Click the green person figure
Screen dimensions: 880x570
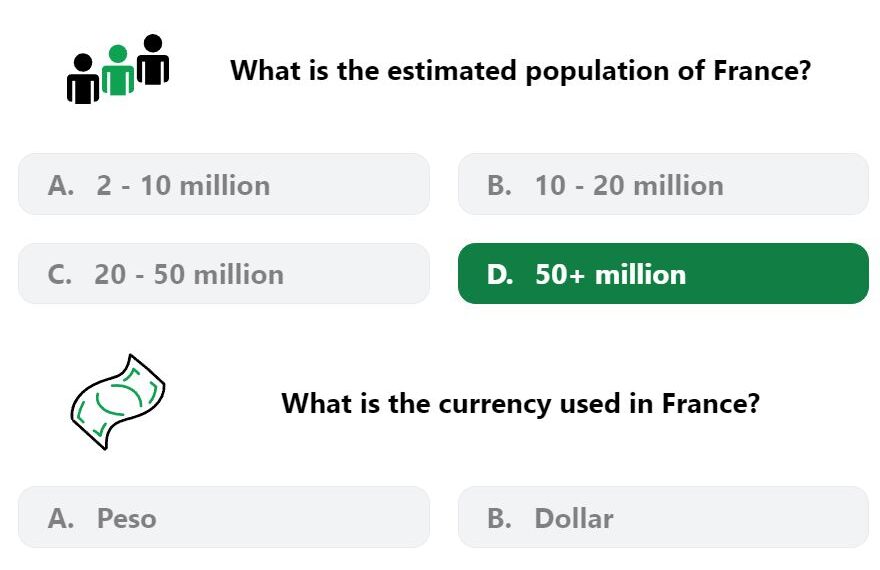[118, 70]
